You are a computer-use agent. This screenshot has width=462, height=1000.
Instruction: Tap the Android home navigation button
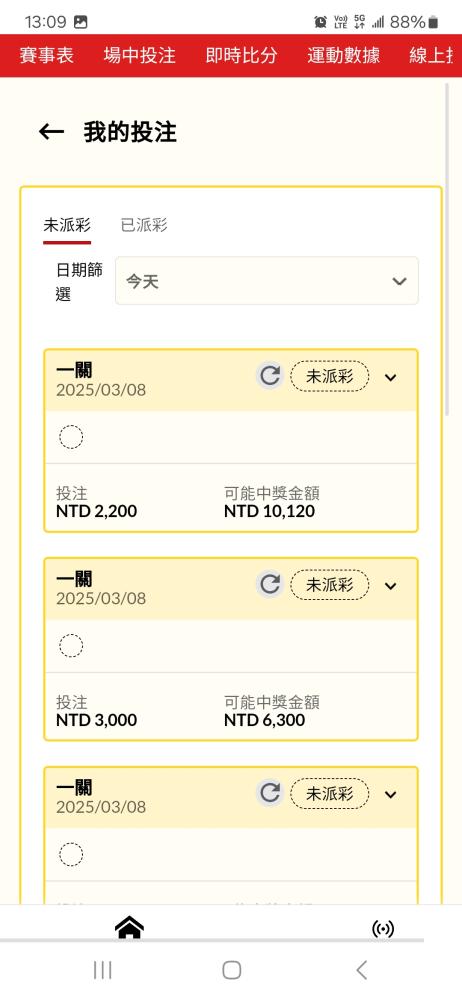coord(232,971)
